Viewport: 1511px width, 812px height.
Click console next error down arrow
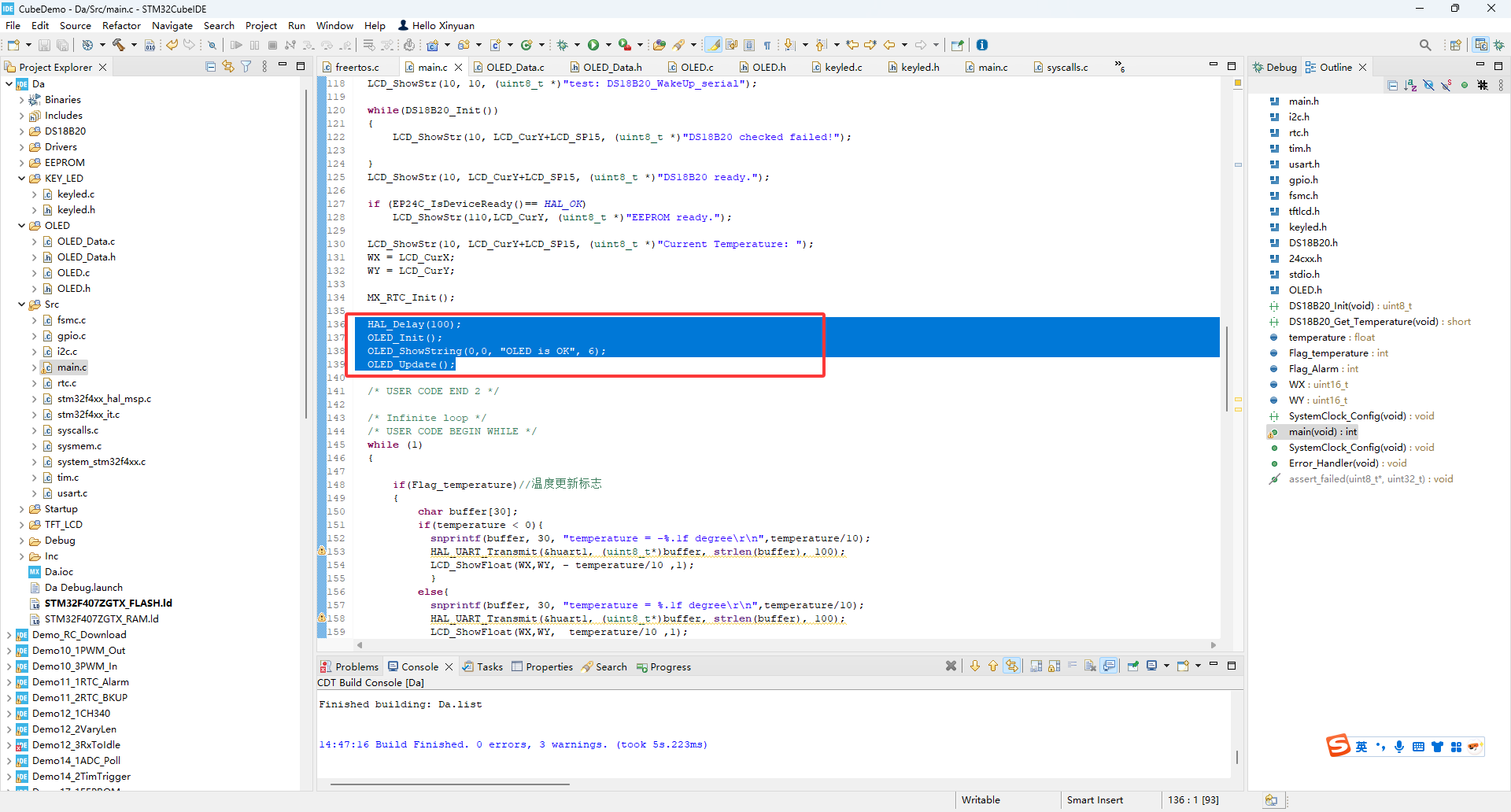pyautogui.click(x=975, y=666)
